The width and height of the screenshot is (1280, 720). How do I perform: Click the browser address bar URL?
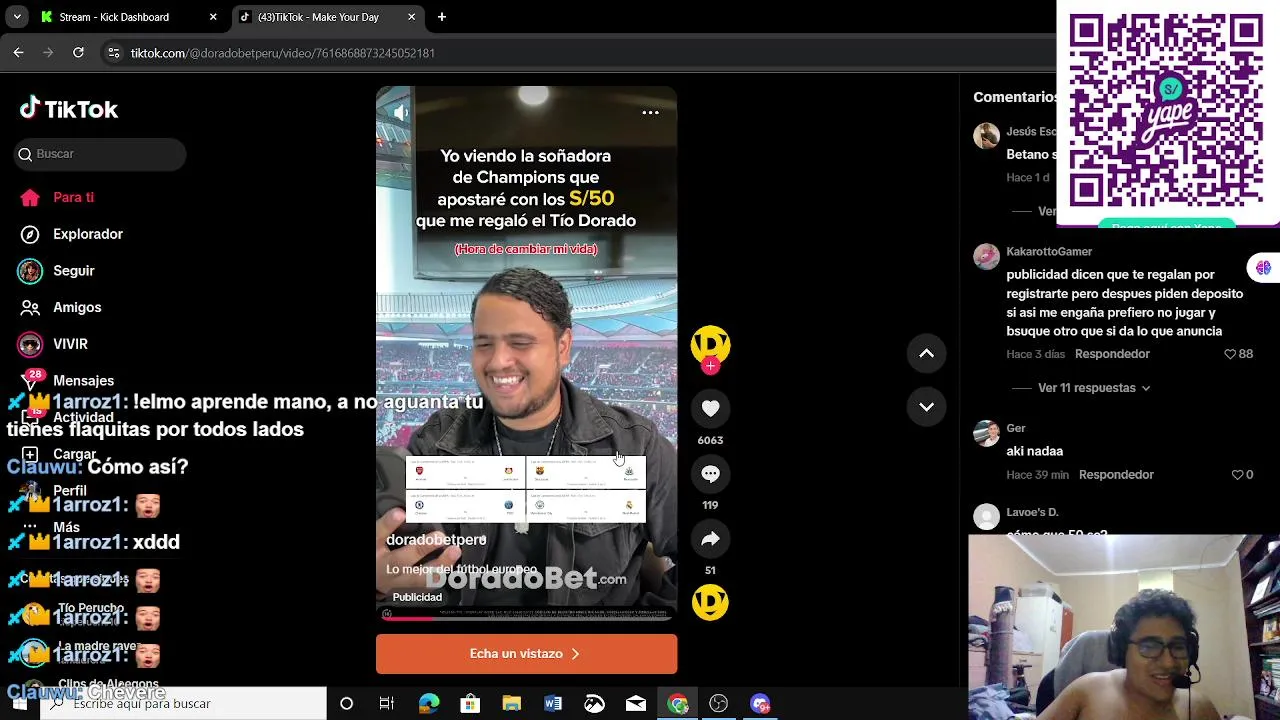tap(282, 53)
